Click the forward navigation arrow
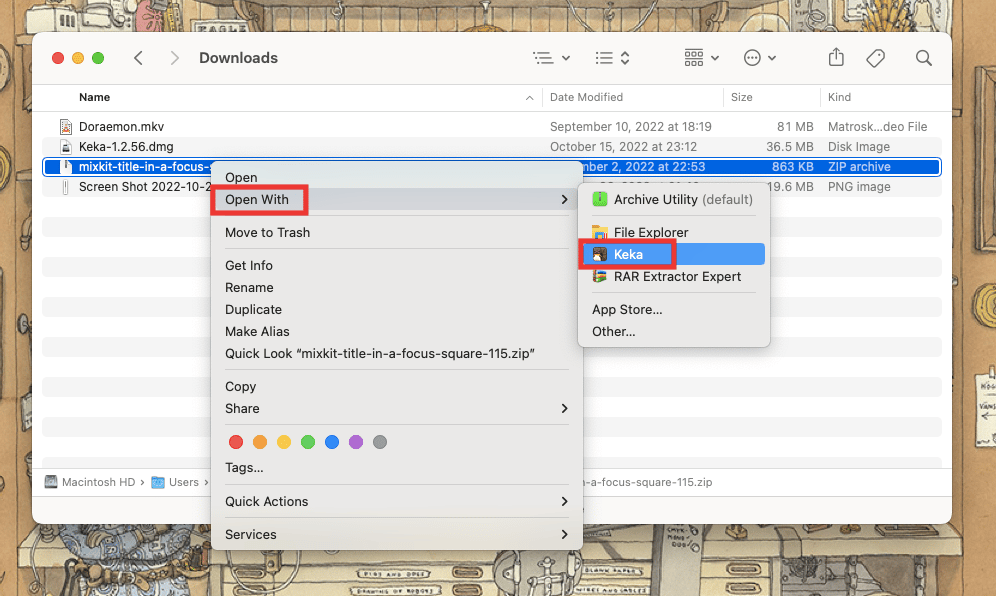The image size is (996, 596). click(x=174, y=58)
